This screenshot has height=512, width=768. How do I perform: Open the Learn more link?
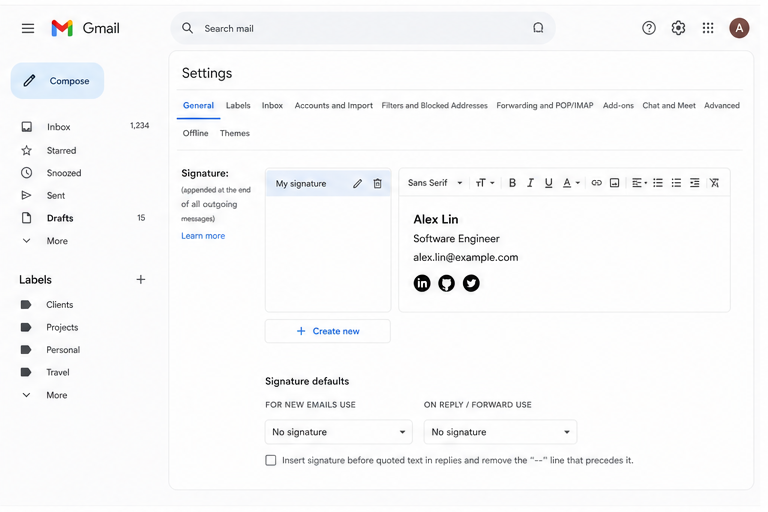point(203,236)
